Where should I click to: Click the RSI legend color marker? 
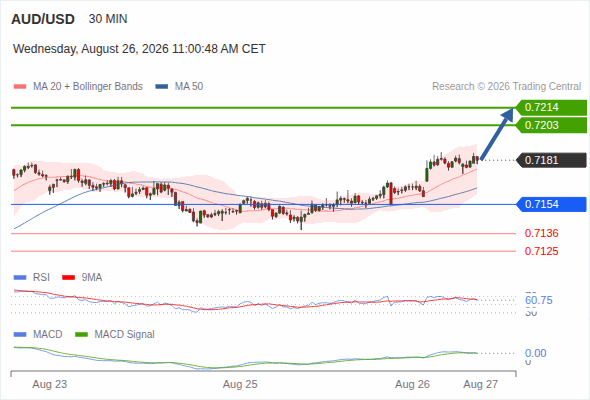point(20,278)
